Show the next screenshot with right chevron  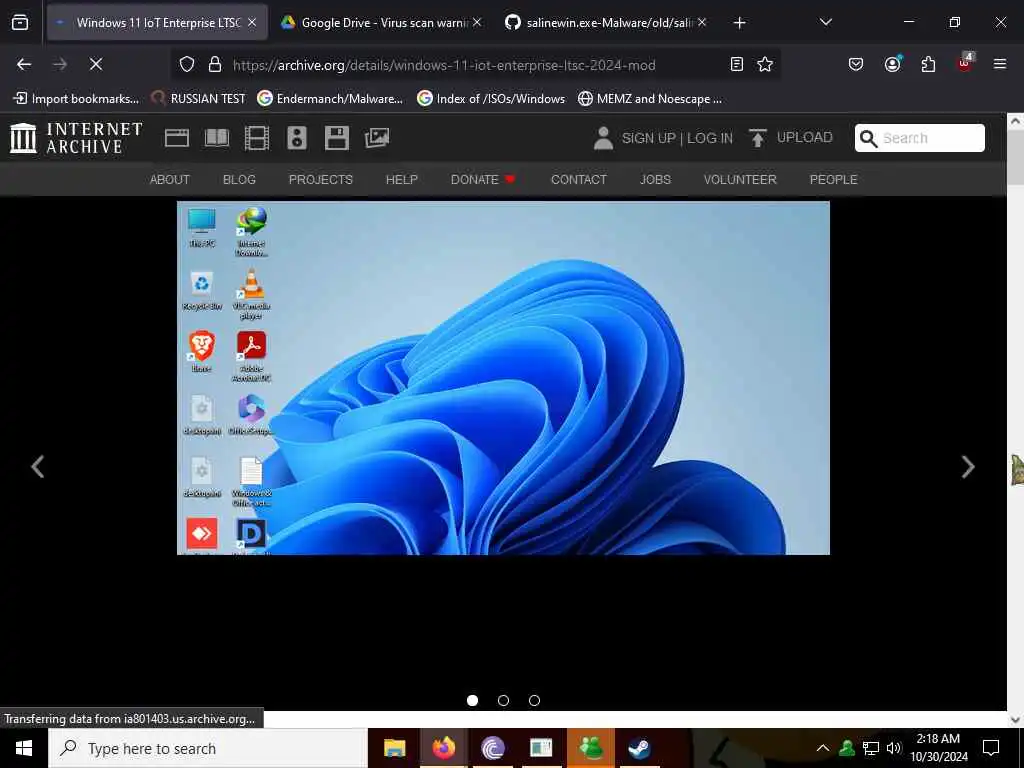pyautogui.click(x=968, y=466)
